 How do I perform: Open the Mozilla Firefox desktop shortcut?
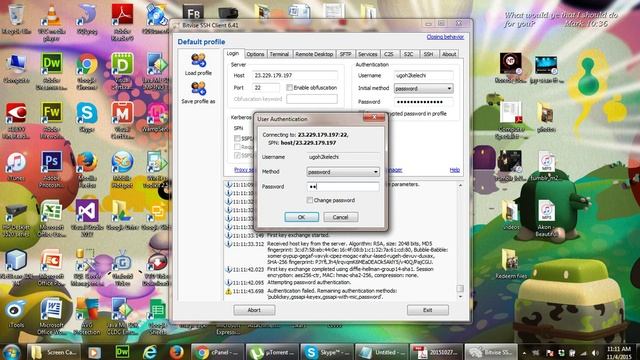coord(87,169)
